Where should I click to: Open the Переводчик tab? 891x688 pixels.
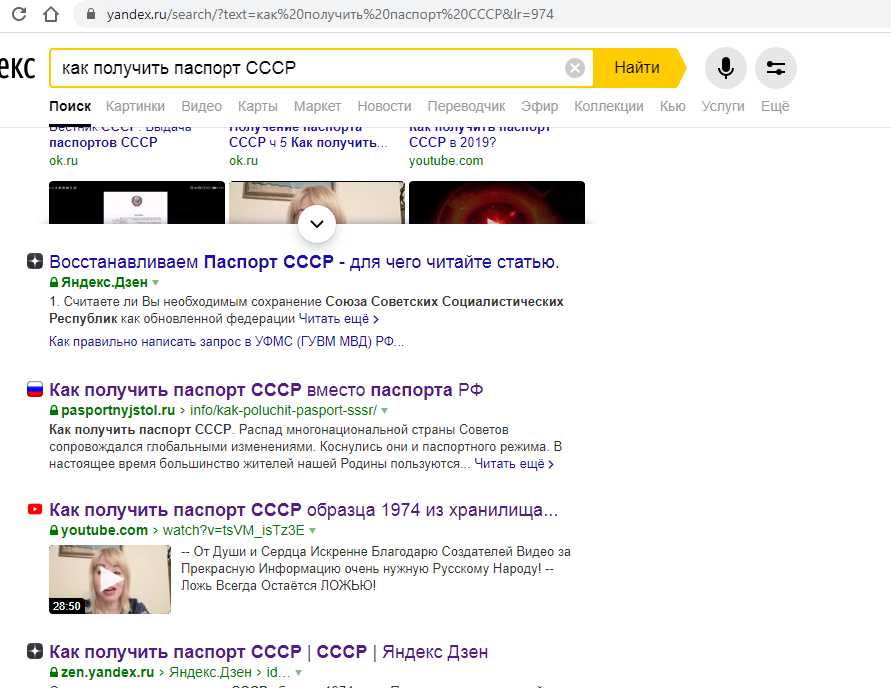point(466,106)
